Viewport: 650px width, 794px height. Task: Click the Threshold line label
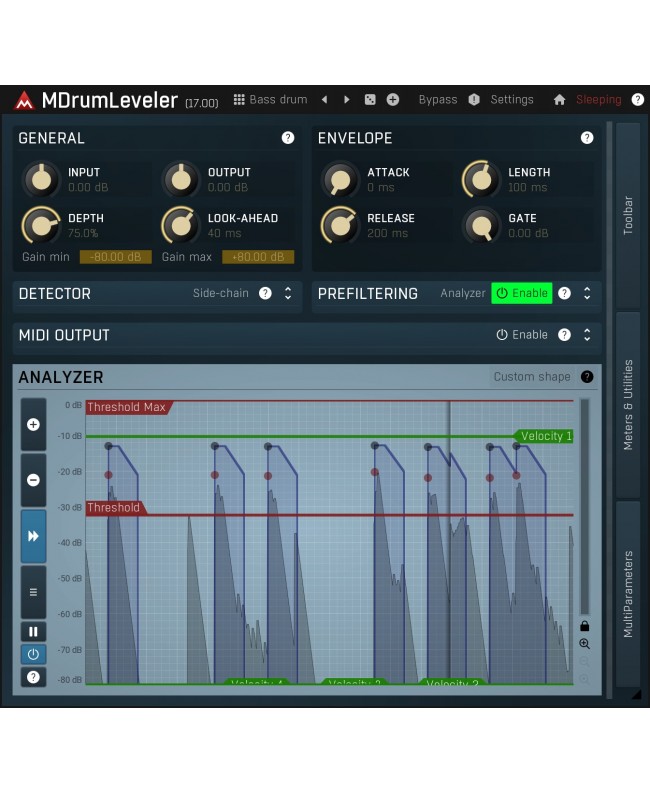click(x=113, y=507)
